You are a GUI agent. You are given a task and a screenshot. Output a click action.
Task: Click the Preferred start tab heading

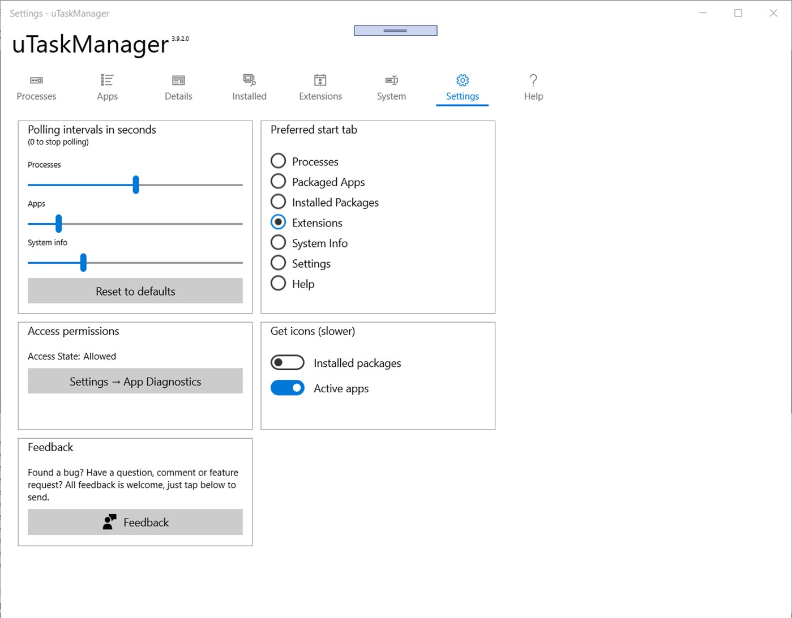pos(314,130)
